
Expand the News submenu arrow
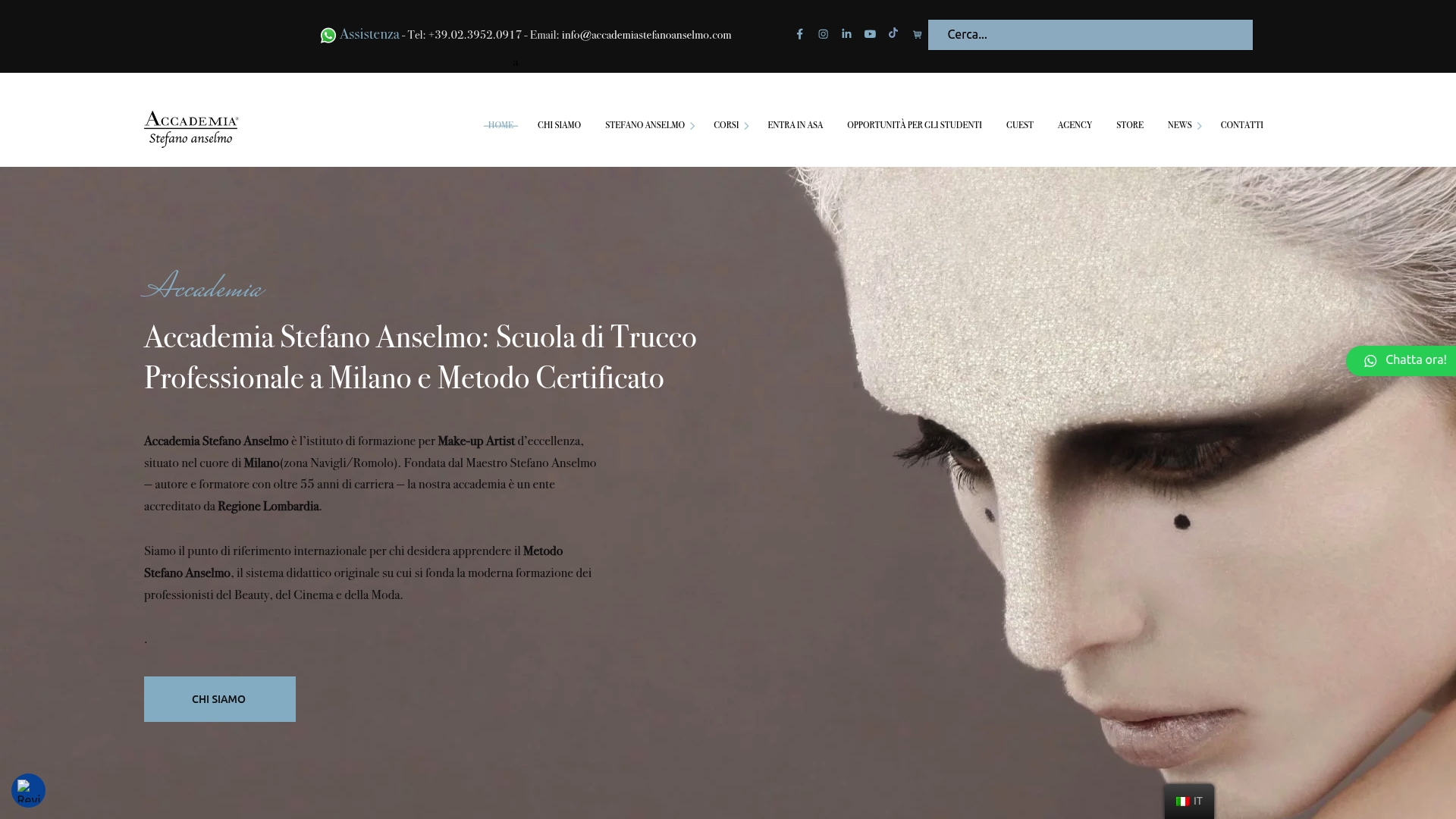coord(1199,126)
